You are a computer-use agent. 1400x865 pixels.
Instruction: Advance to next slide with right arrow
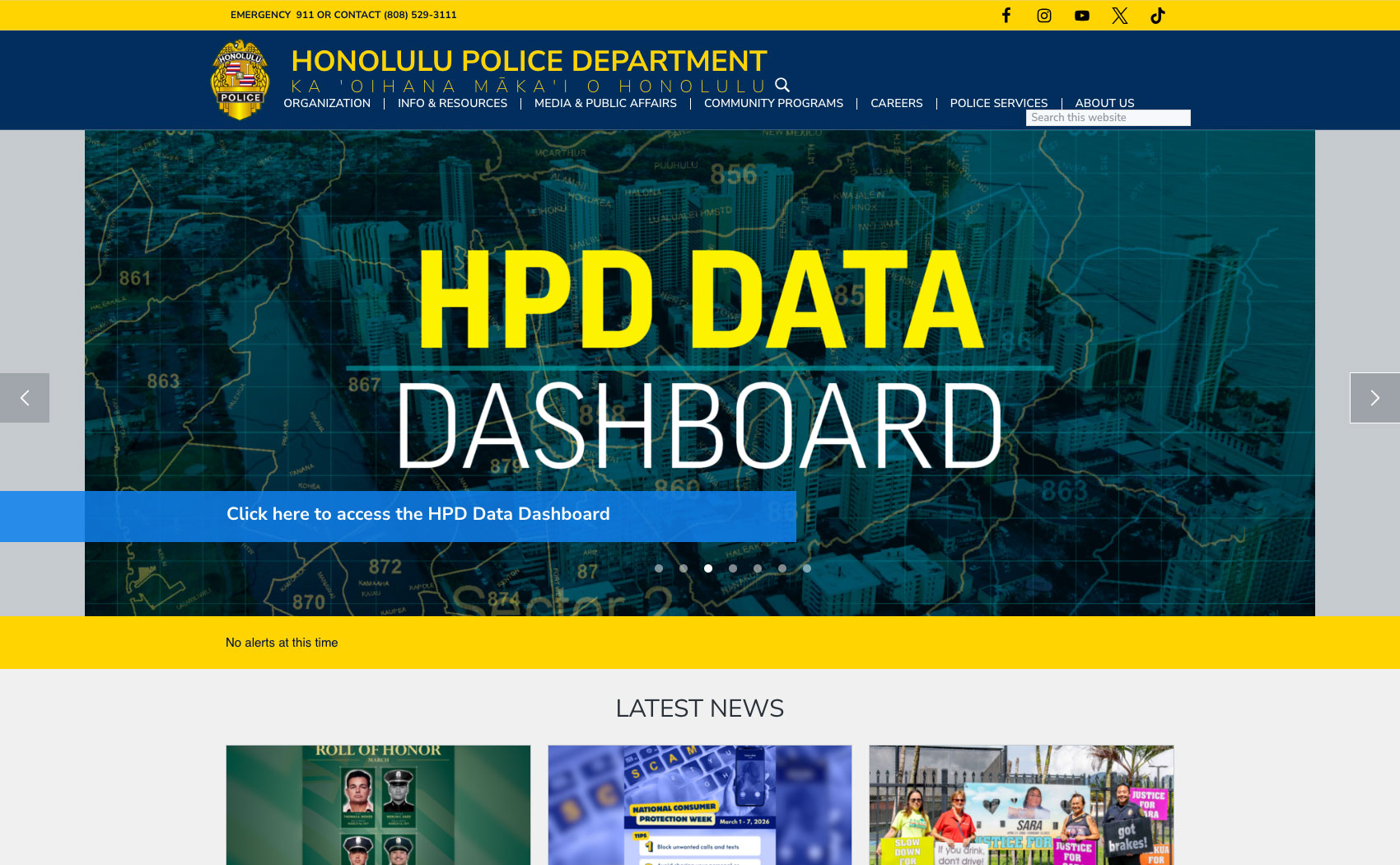(1374, 398)
